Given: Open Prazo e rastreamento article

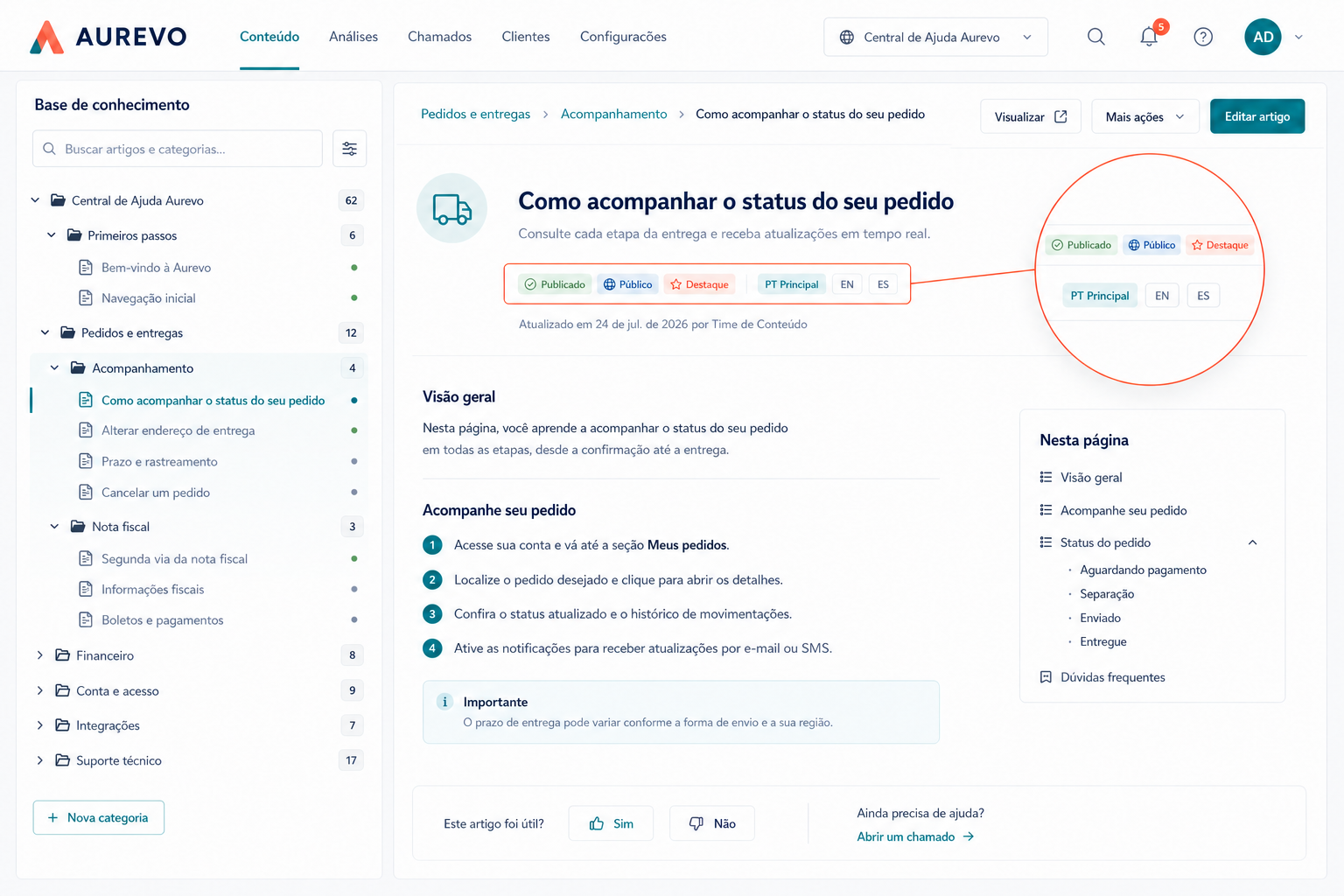Looking at the screenshot, I should click(x=159, y=461).
